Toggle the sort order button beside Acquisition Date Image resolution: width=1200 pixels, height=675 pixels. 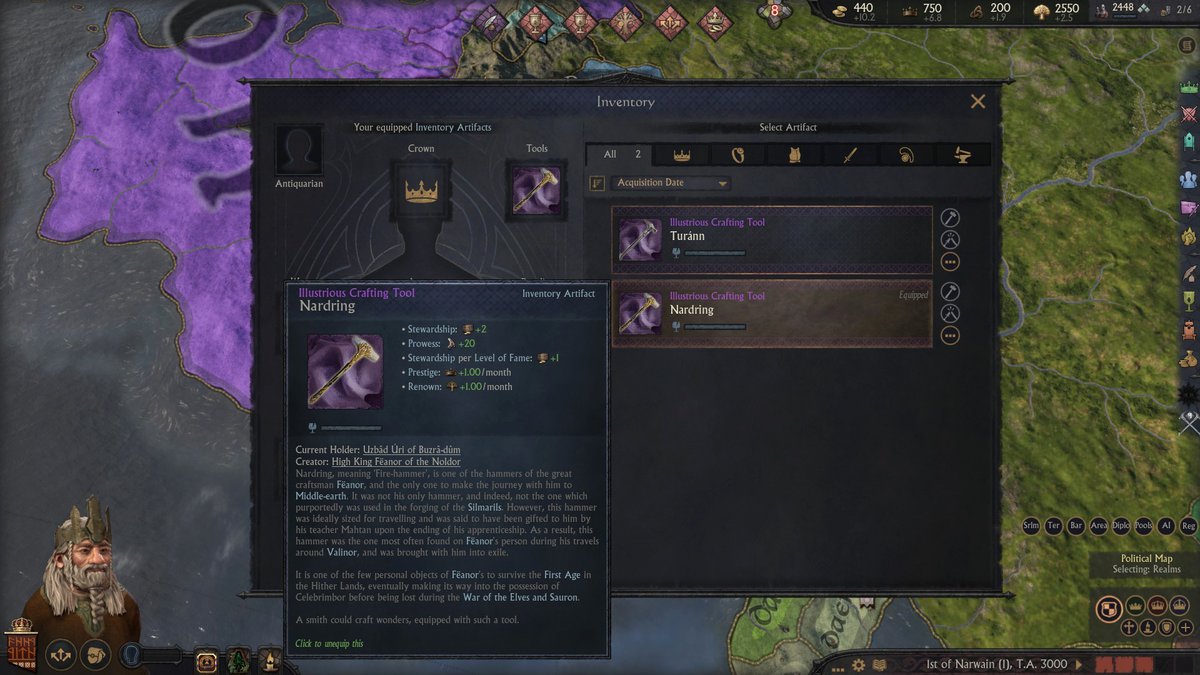click(x=597, y=183)
